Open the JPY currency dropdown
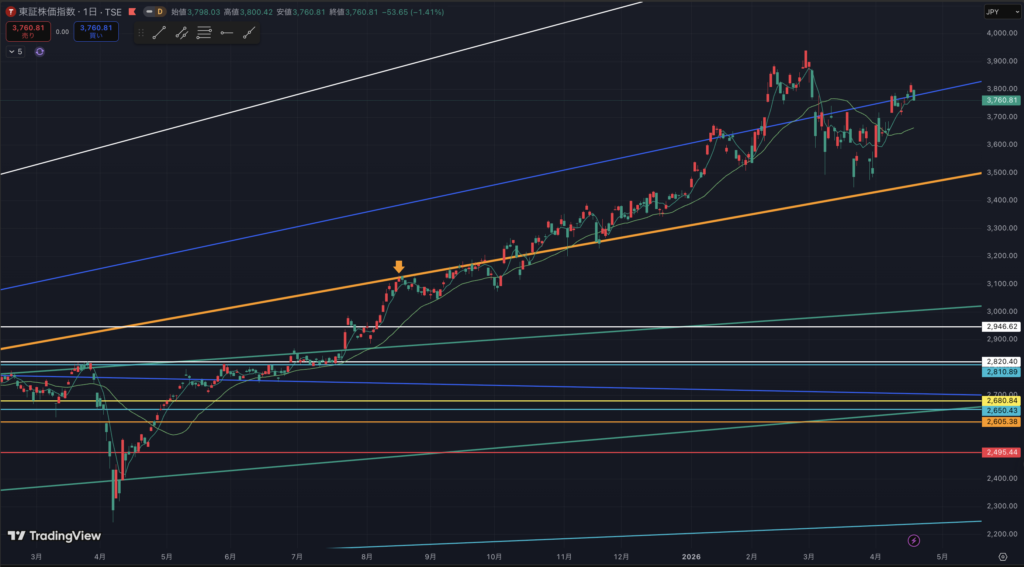The image size is (1024, 567). click(x=1000, y=13)
